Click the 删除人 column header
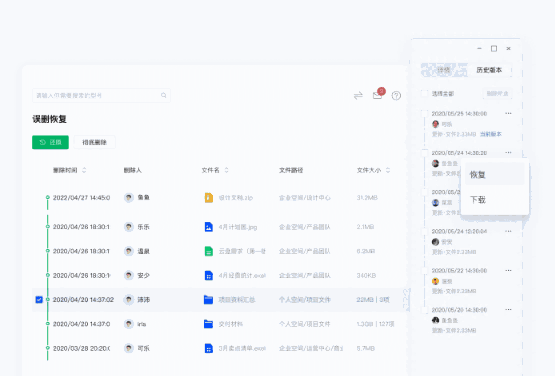The height and width of the screenshot is (376, 555). (x=132, y=170)
